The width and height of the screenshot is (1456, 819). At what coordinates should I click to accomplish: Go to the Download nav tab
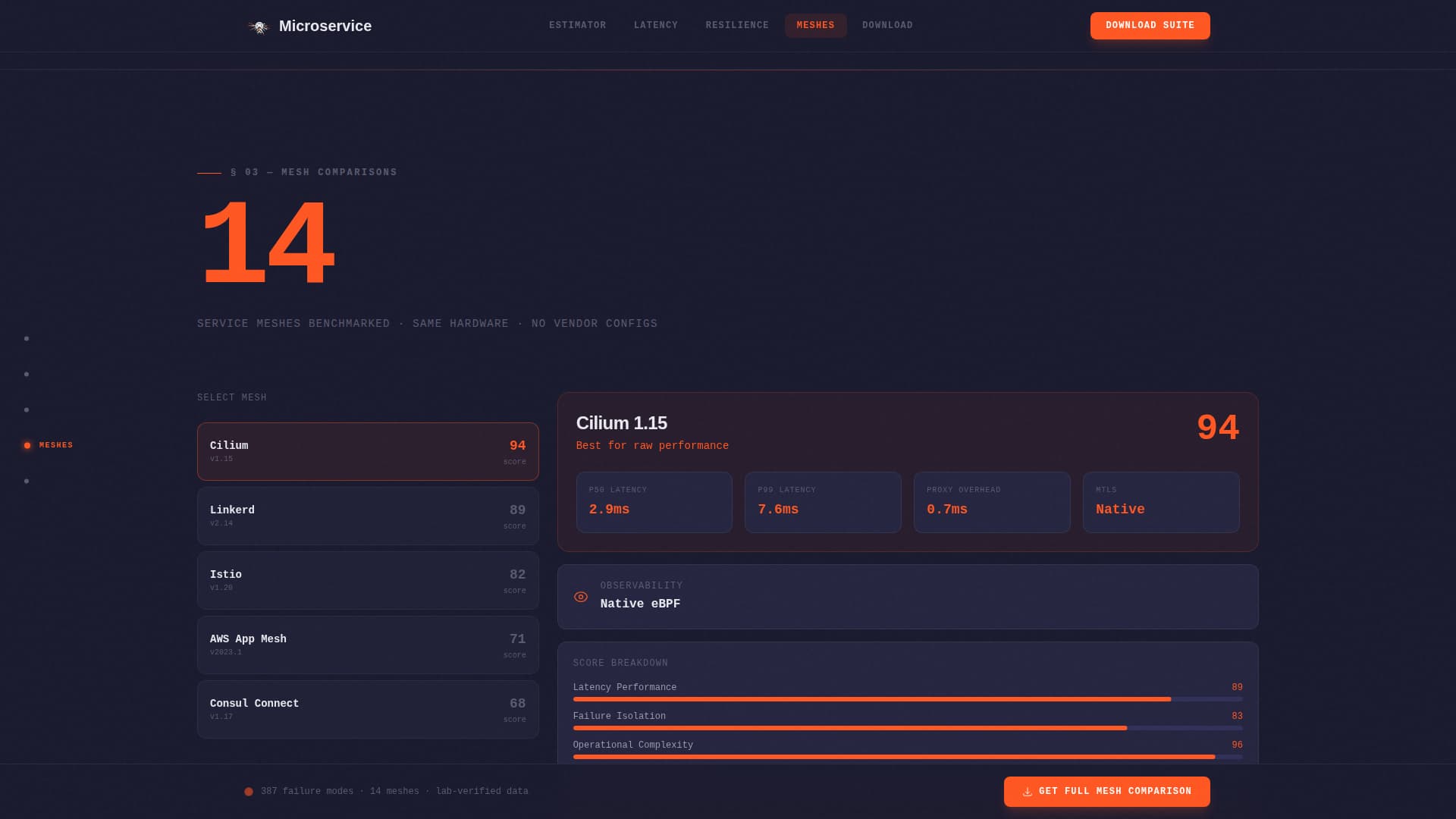click(887, 25)
